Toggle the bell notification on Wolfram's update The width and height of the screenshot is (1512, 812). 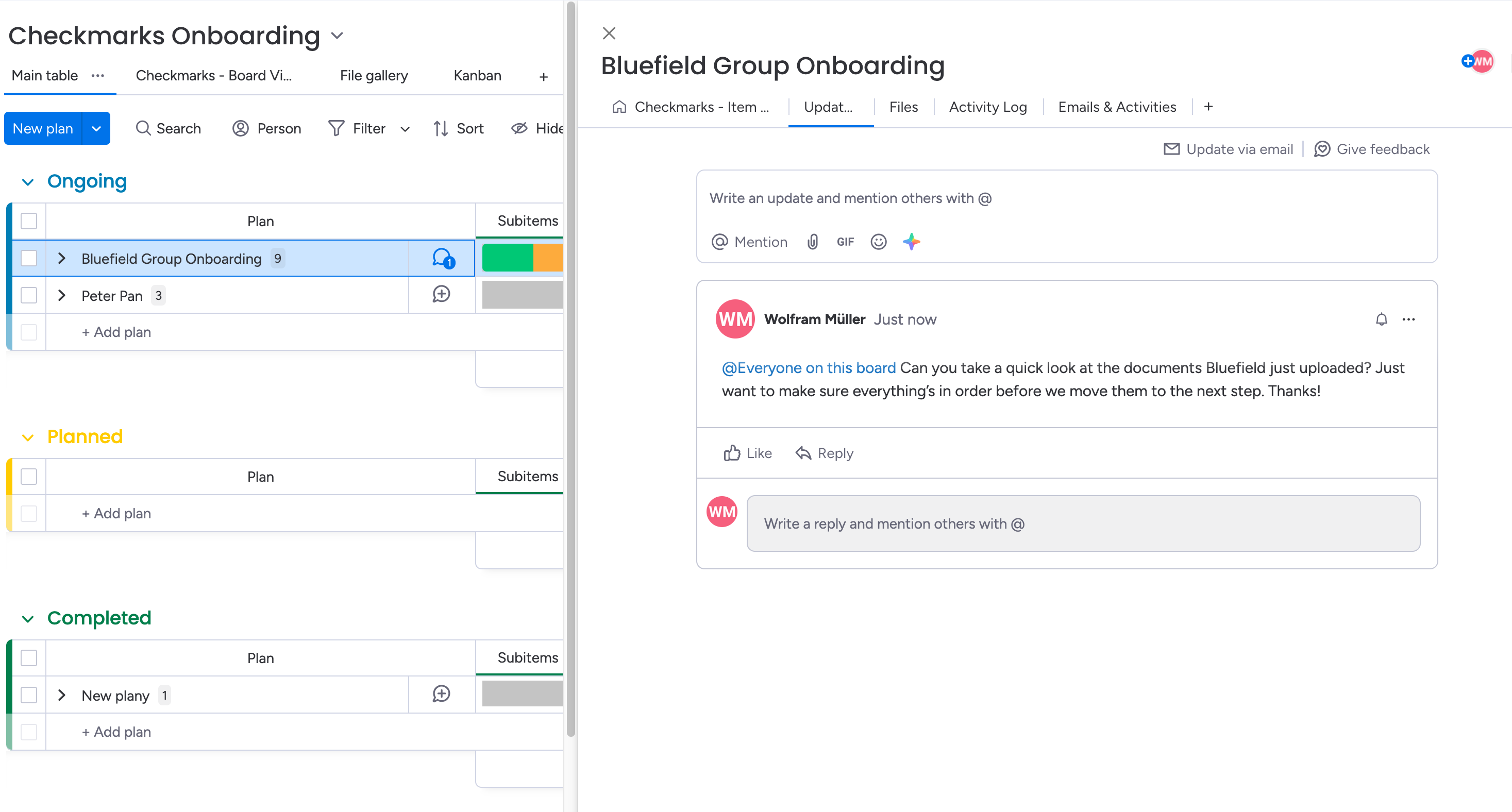coord(1382,319)
